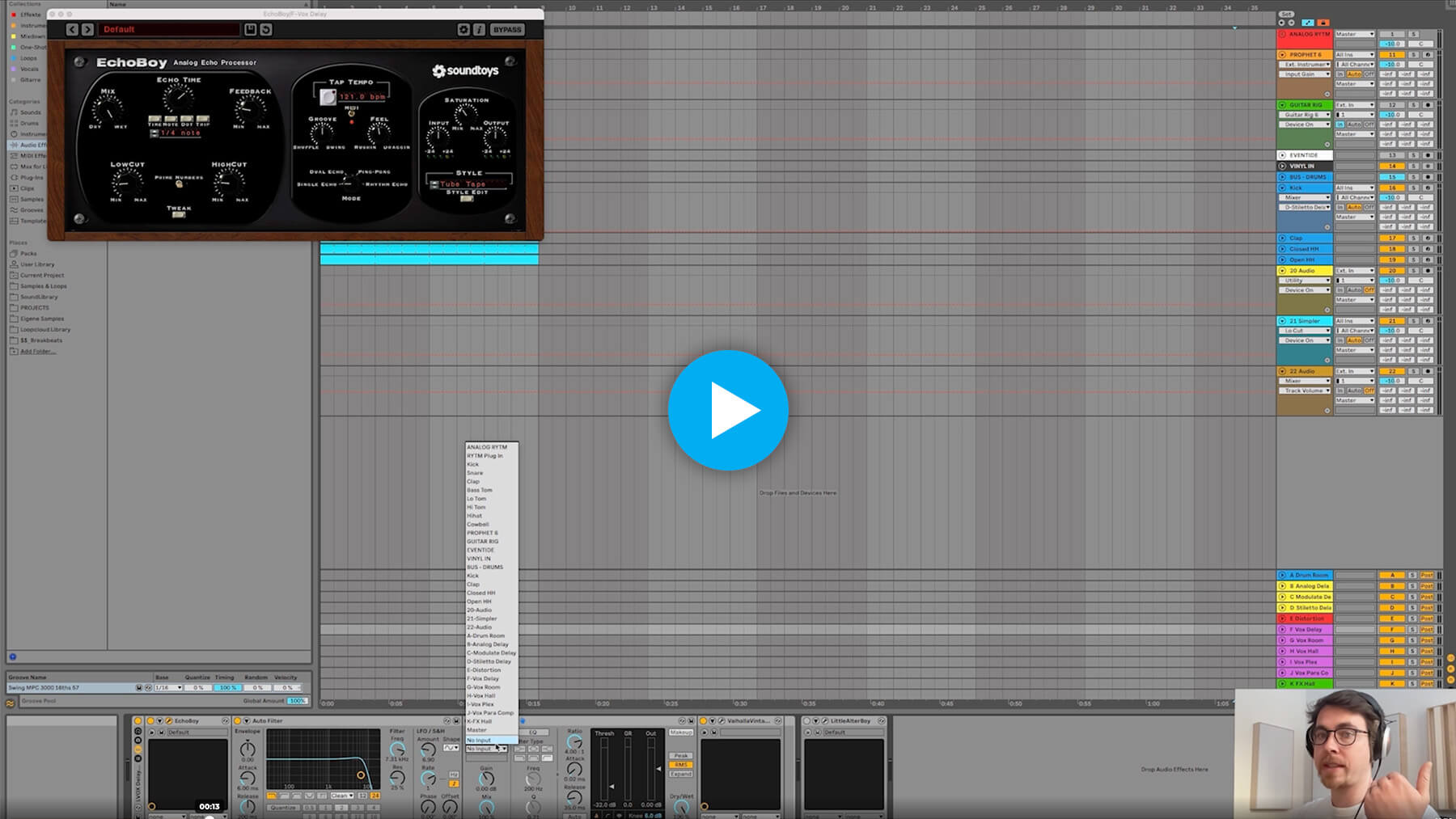Enable RMS mode on the compressor
The height and width of the screenshot is (819, 1456).
[681, 765]
